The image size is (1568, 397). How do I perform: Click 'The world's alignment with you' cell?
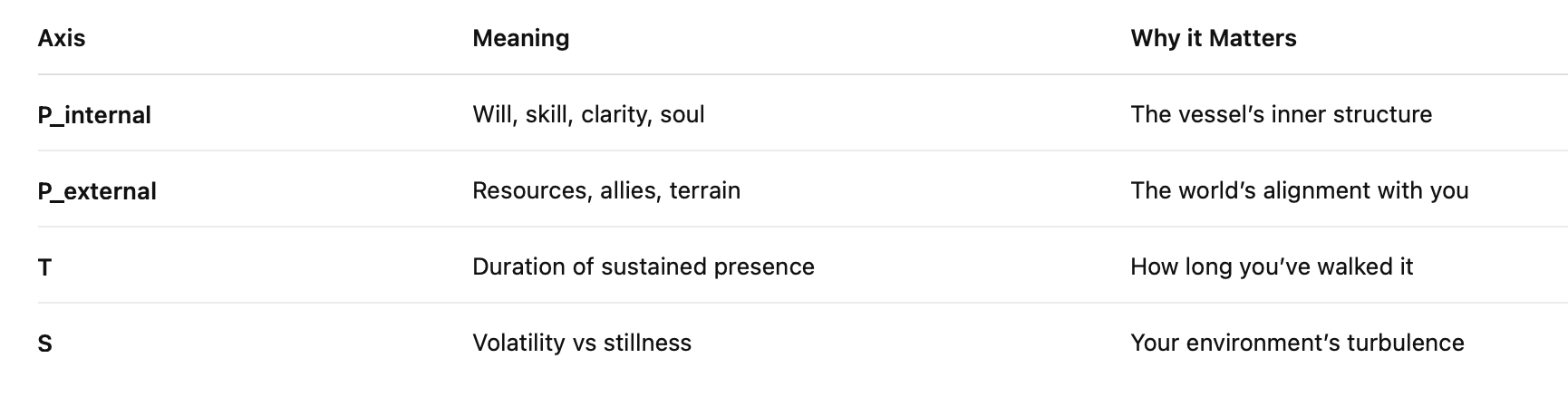tap(1299, 190)
